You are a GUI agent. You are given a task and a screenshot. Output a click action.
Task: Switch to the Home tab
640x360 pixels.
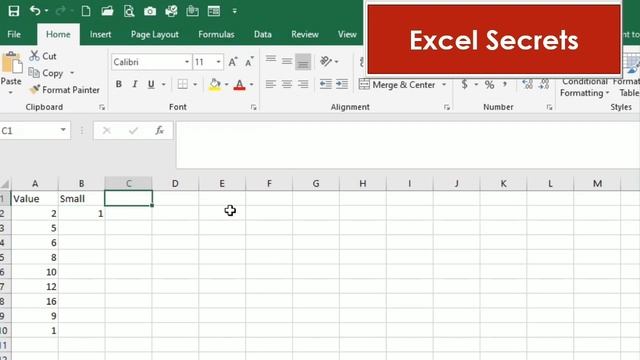point(58,35)
